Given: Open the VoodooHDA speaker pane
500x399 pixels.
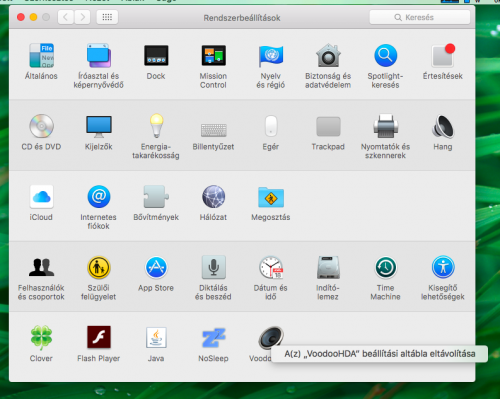Looking at the screenshot, I should tap(271, 338).
